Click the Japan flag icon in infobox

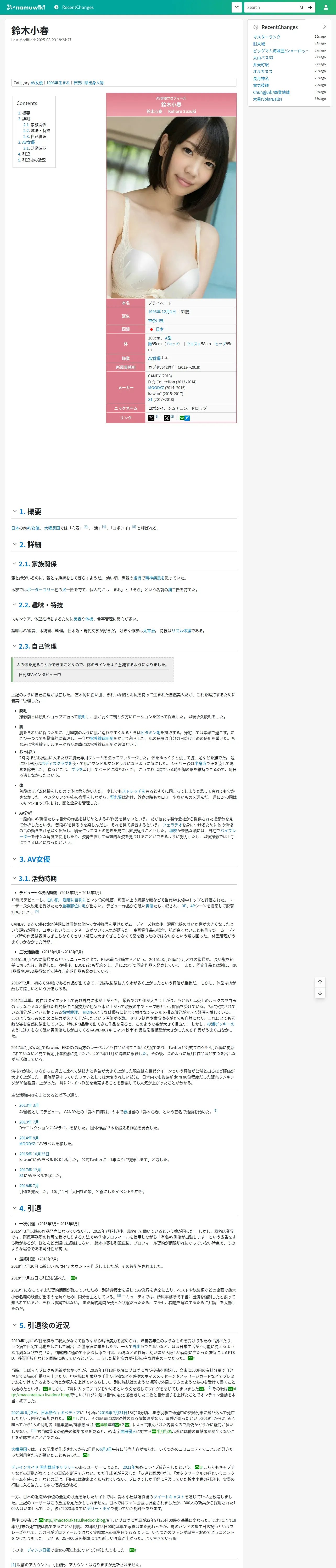tap(151, 329)
